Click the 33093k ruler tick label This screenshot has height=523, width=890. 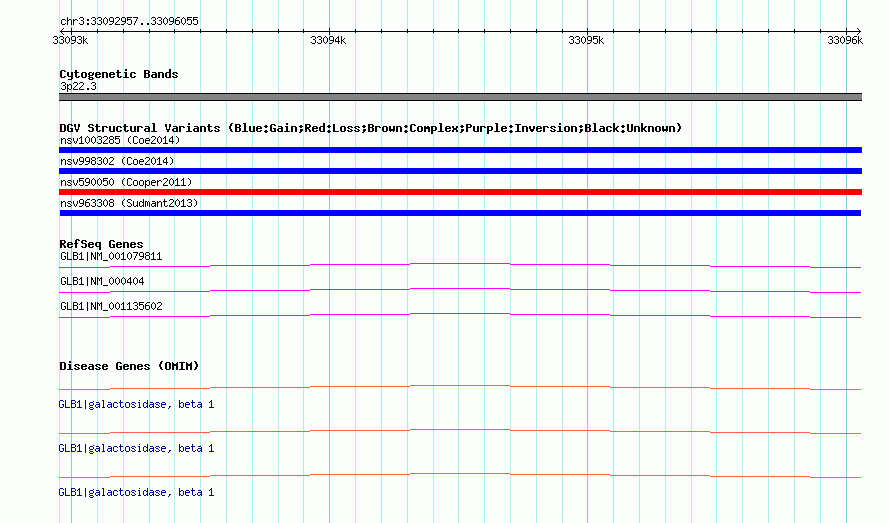[70, 40]
